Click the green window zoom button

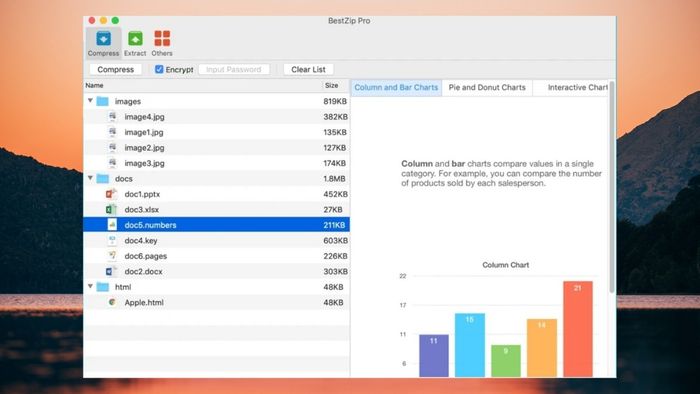coord(115,21)
